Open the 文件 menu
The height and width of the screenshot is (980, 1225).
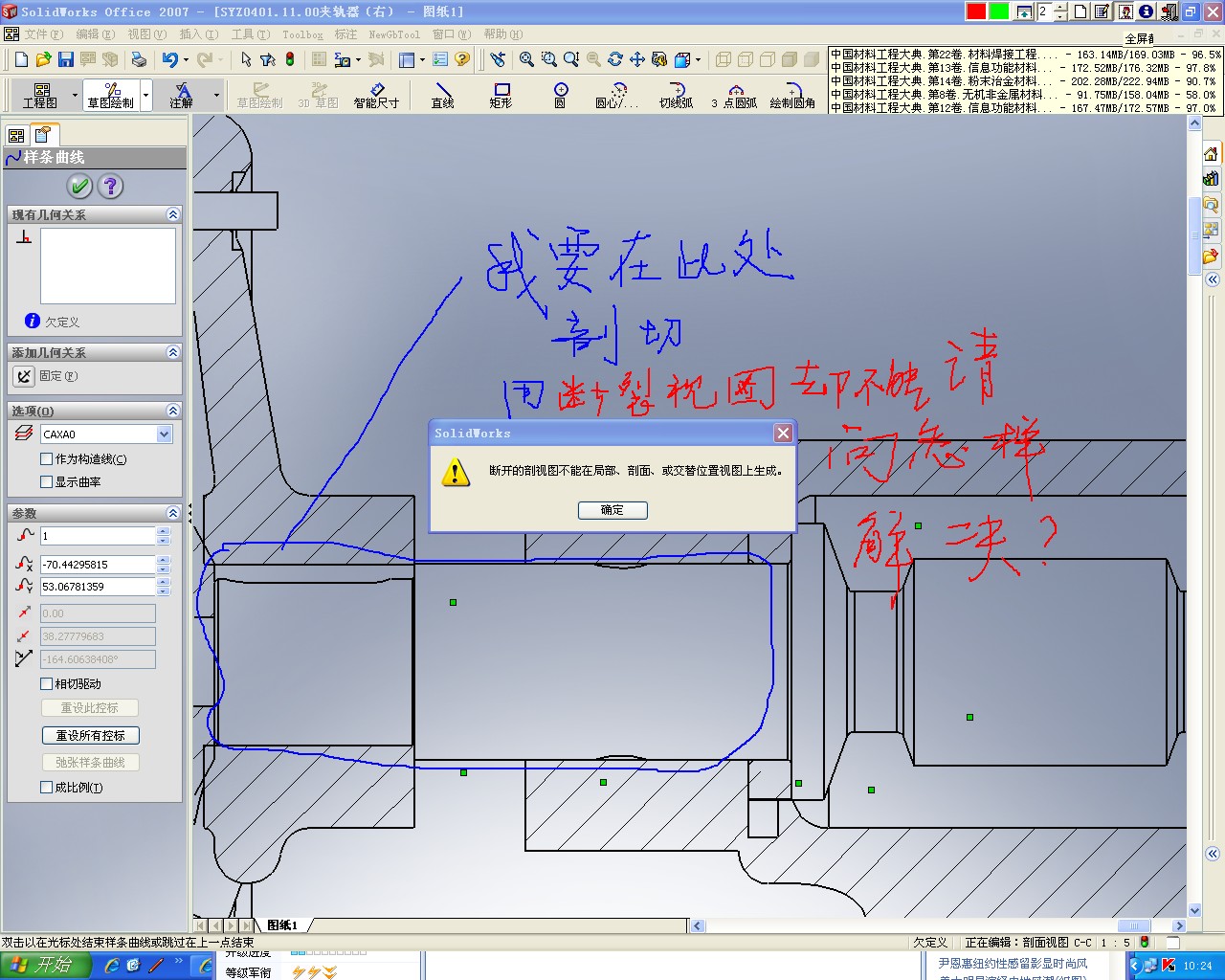(43, 34)
